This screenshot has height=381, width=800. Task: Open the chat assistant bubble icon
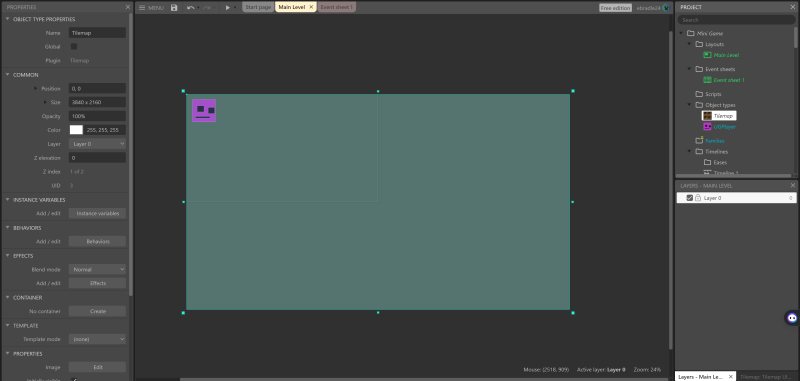click(792, 318)
